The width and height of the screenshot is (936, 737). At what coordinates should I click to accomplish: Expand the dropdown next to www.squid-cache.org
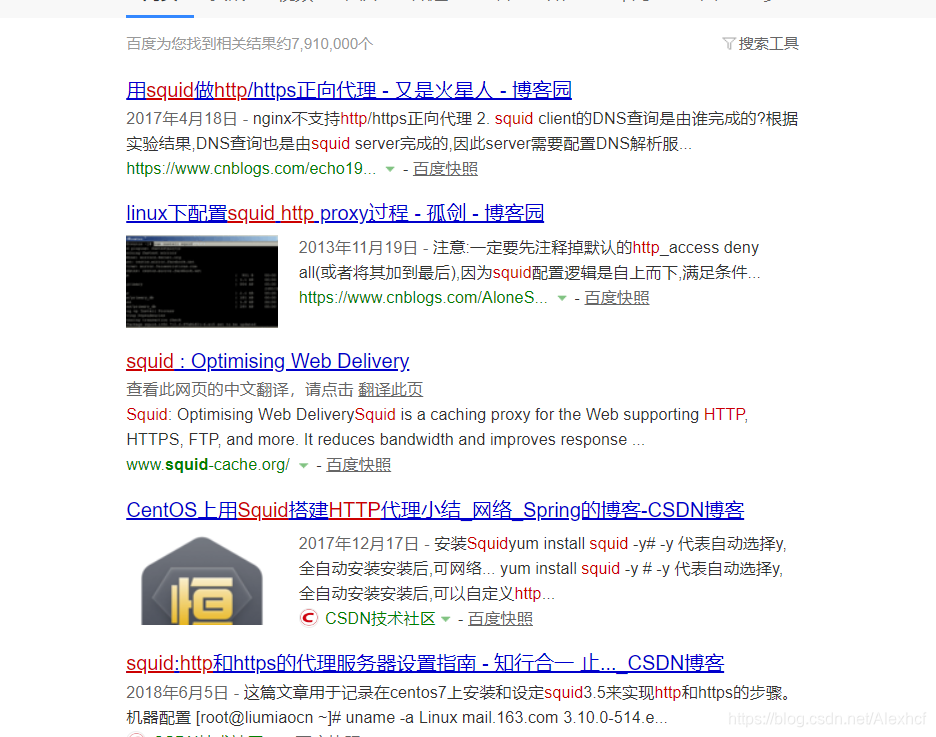pos(302,464)
